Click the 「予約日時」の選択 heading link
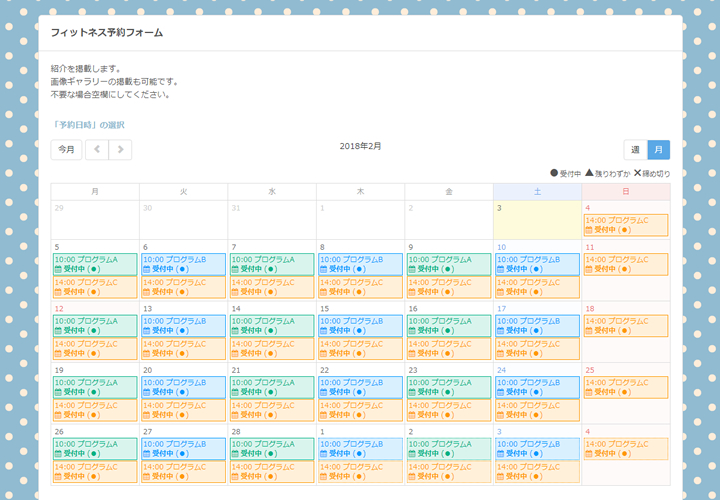Image resolution: width=720 pixels, height=500 pixels. tap(88, 125)
